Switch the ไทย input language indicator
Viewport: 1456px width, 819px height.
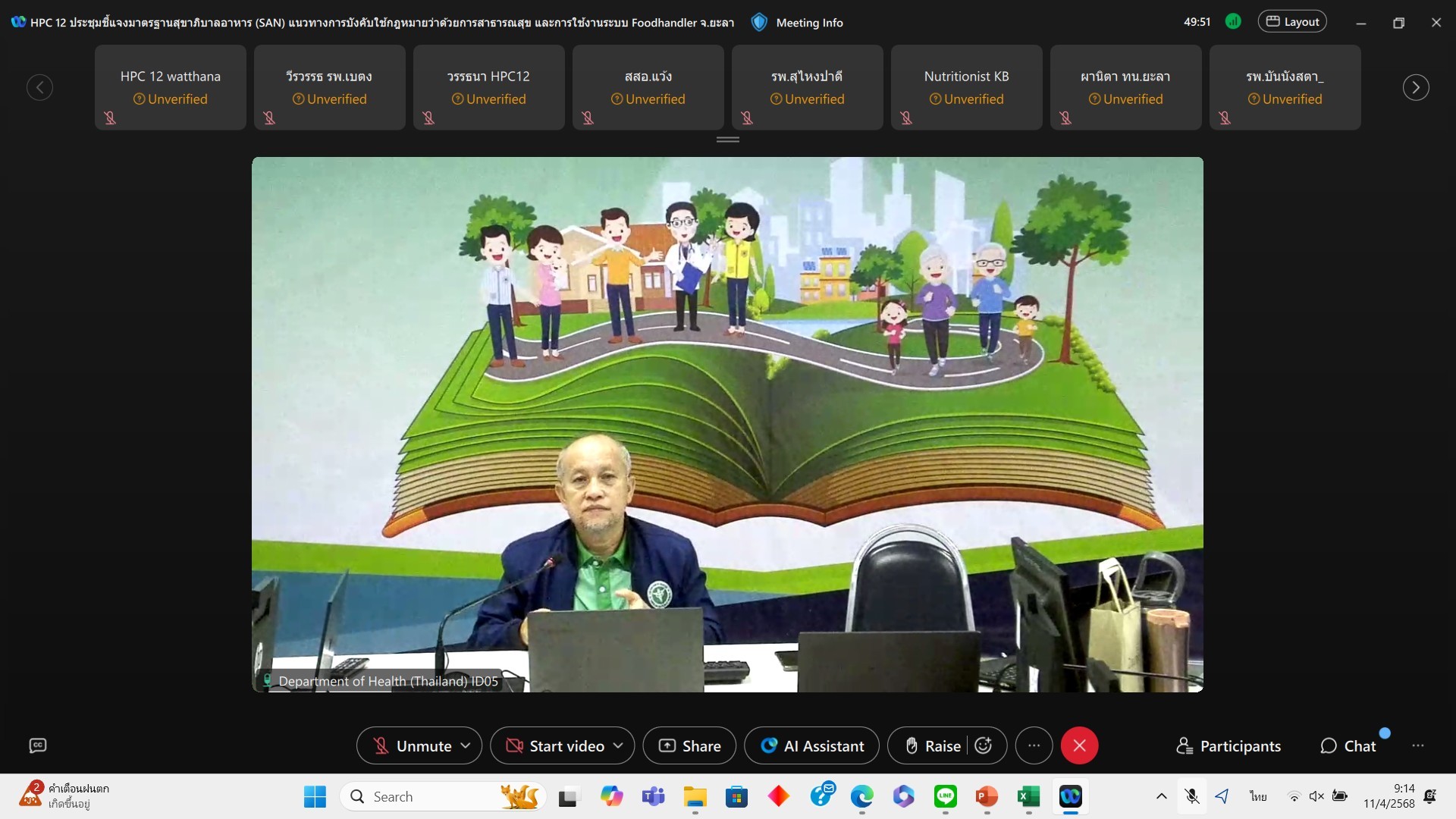(1259, 796)
